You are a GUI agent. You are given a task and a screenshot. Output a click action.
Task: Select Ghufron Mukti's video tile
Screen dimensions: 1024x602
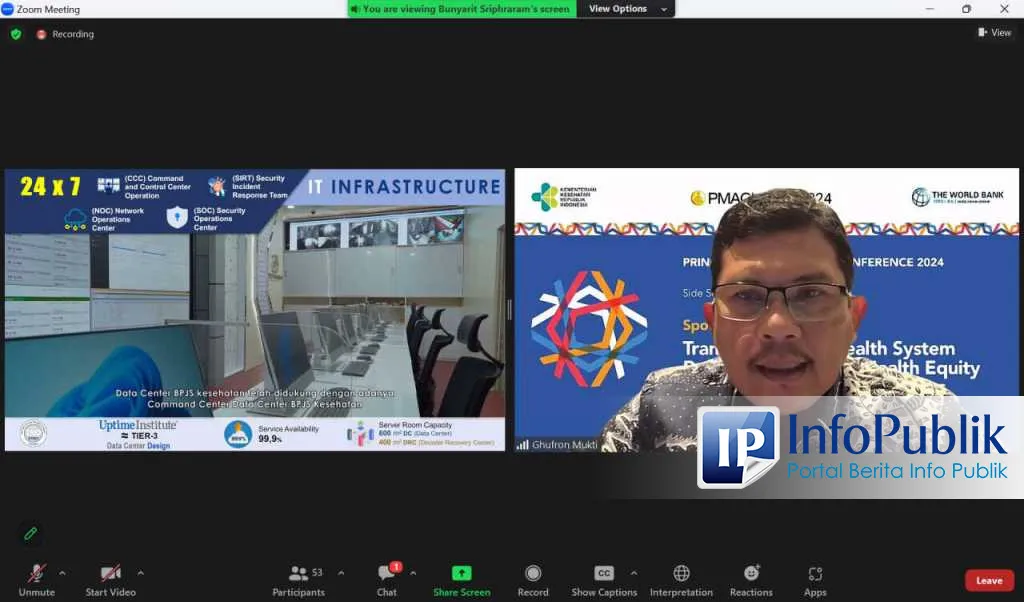click(x=766, y=309)
